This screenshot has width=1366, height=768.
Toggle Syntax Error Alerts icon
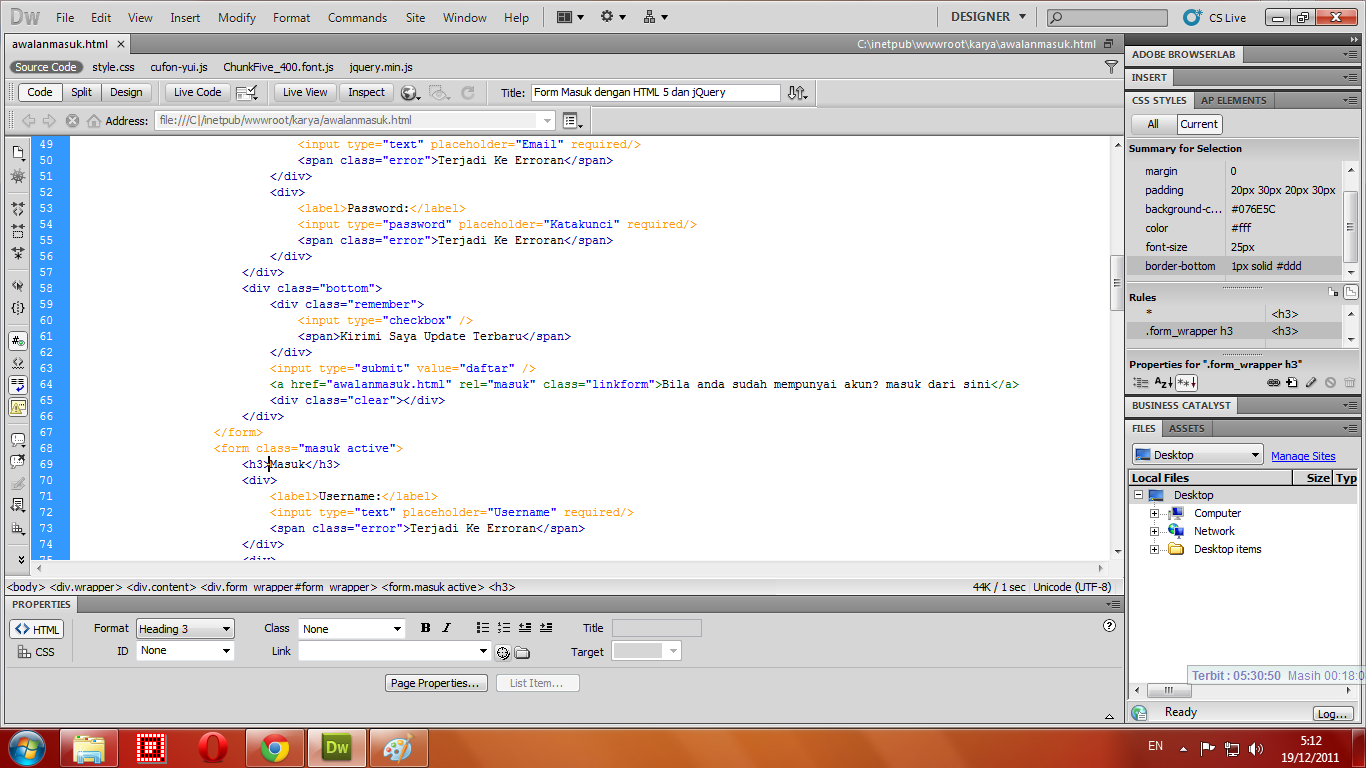17,407
